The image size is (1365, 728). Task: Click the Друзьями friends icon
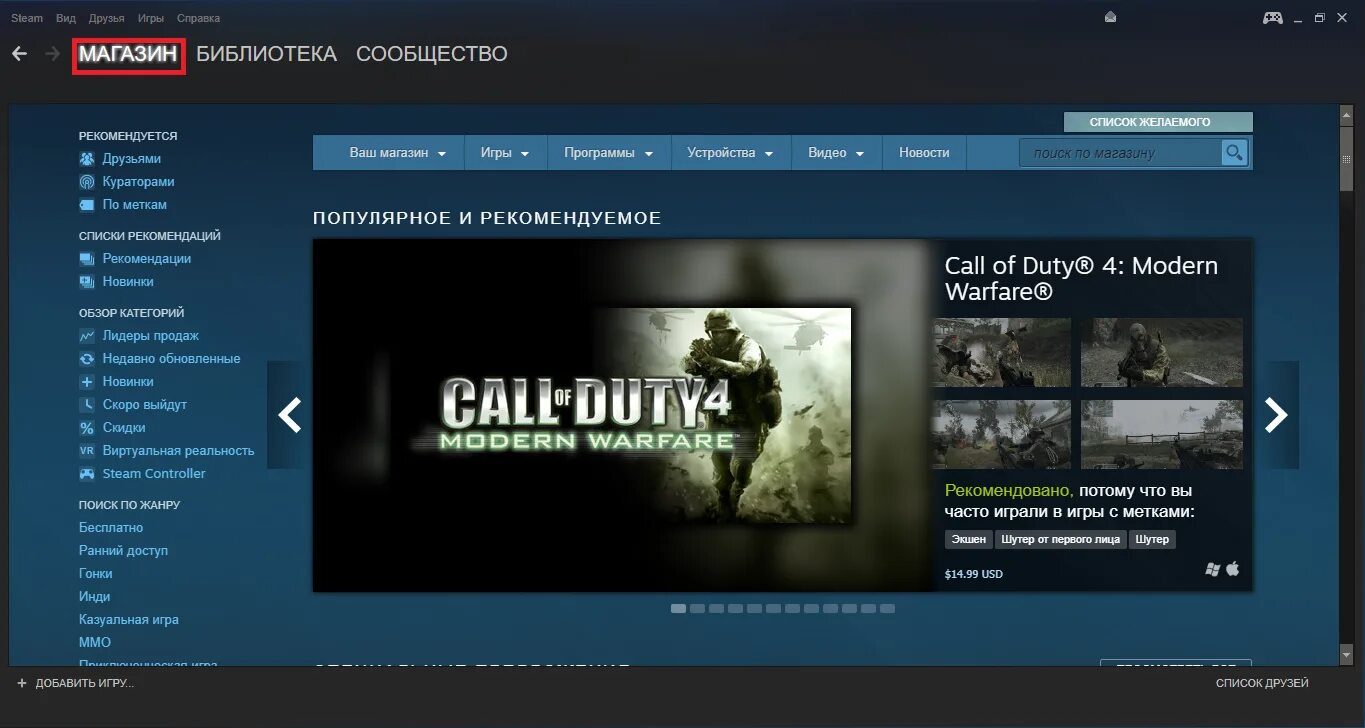(x=87, y=159)
